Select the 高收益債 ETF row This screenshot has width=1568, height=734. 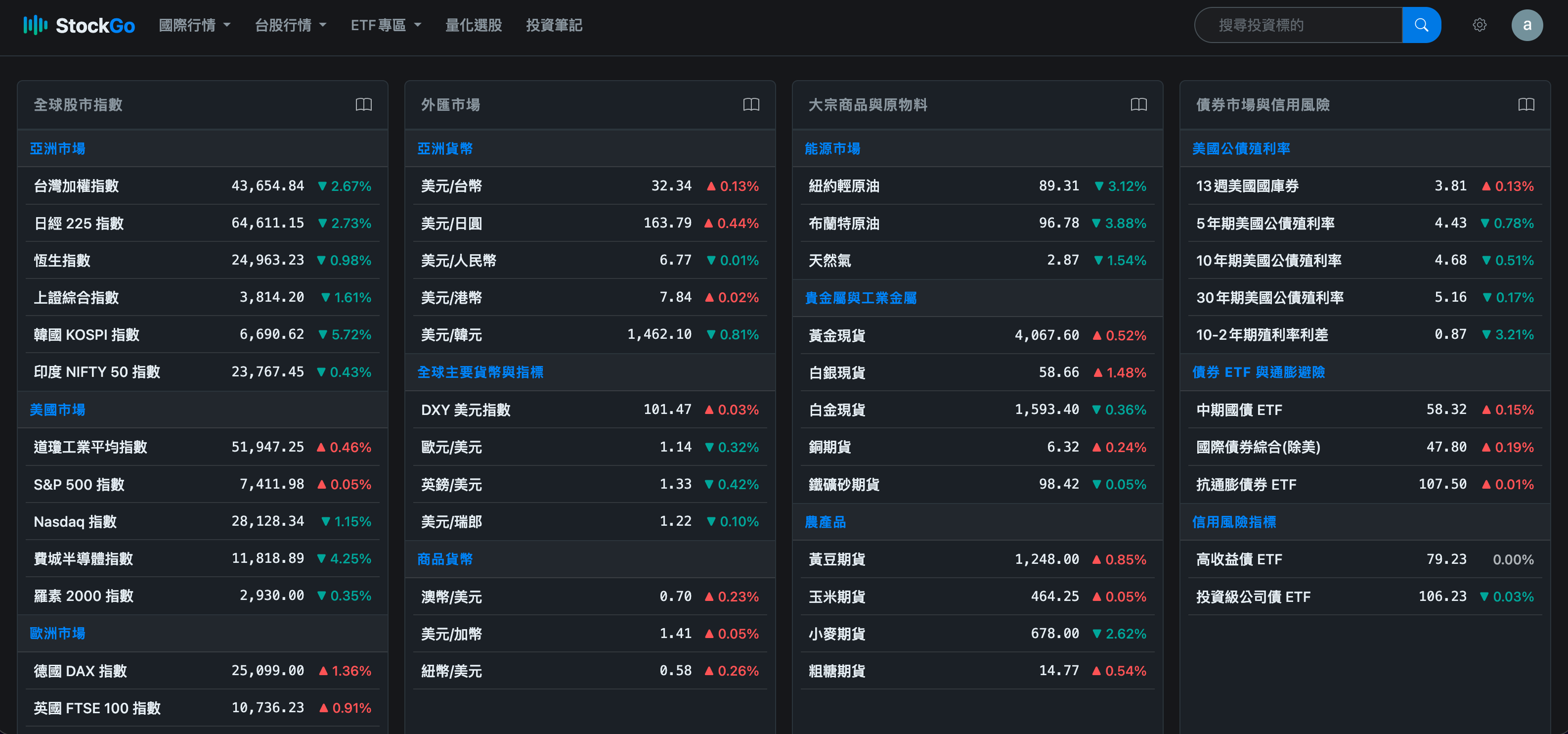click(1365, 559)
